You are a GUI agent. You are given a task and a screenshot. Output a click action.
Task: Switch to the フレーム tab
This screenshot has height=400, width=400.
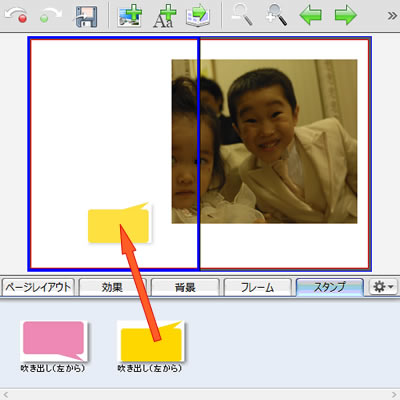257,287
